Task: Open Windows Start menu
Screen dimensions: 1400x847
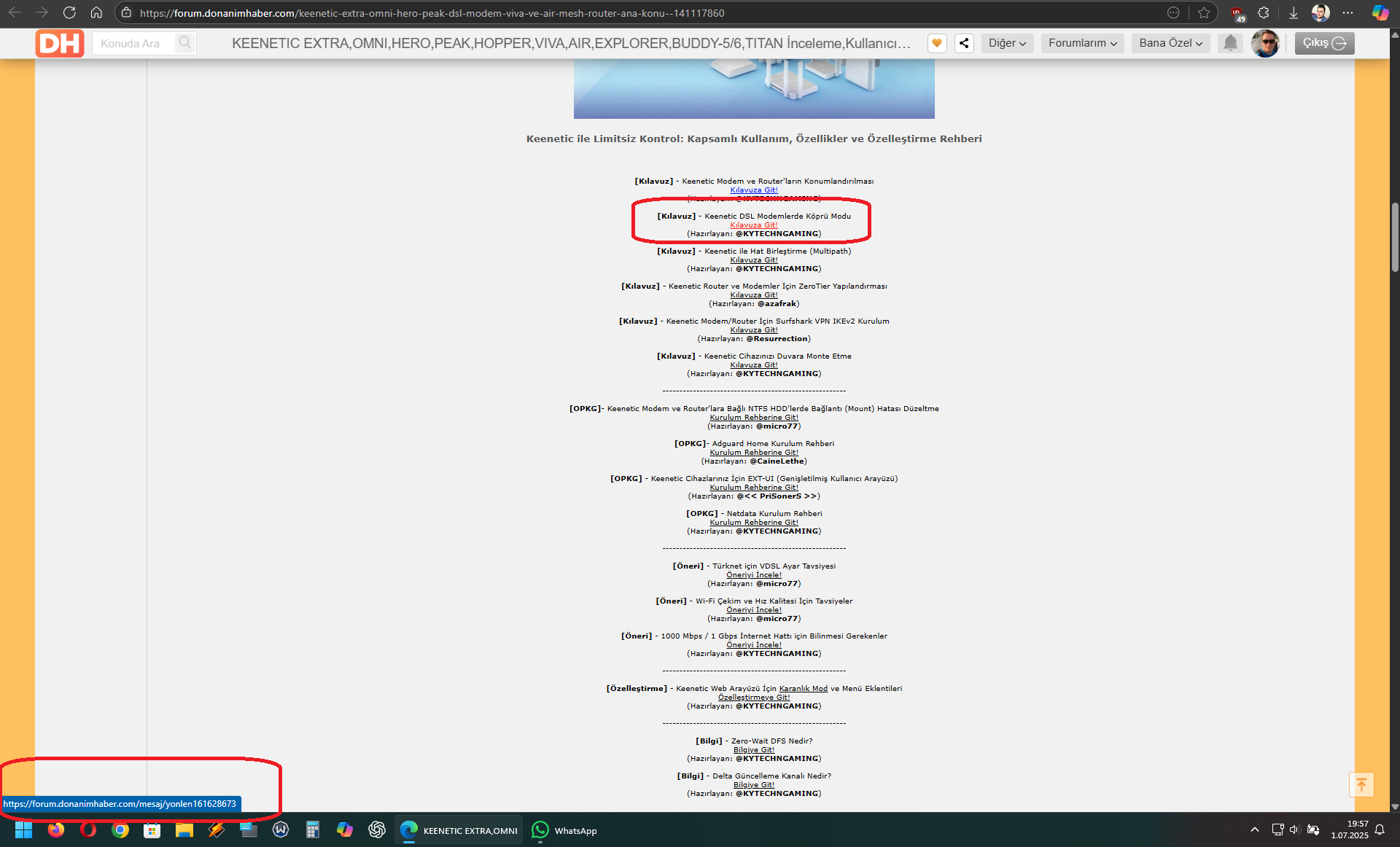Action: tap(23, 830)
